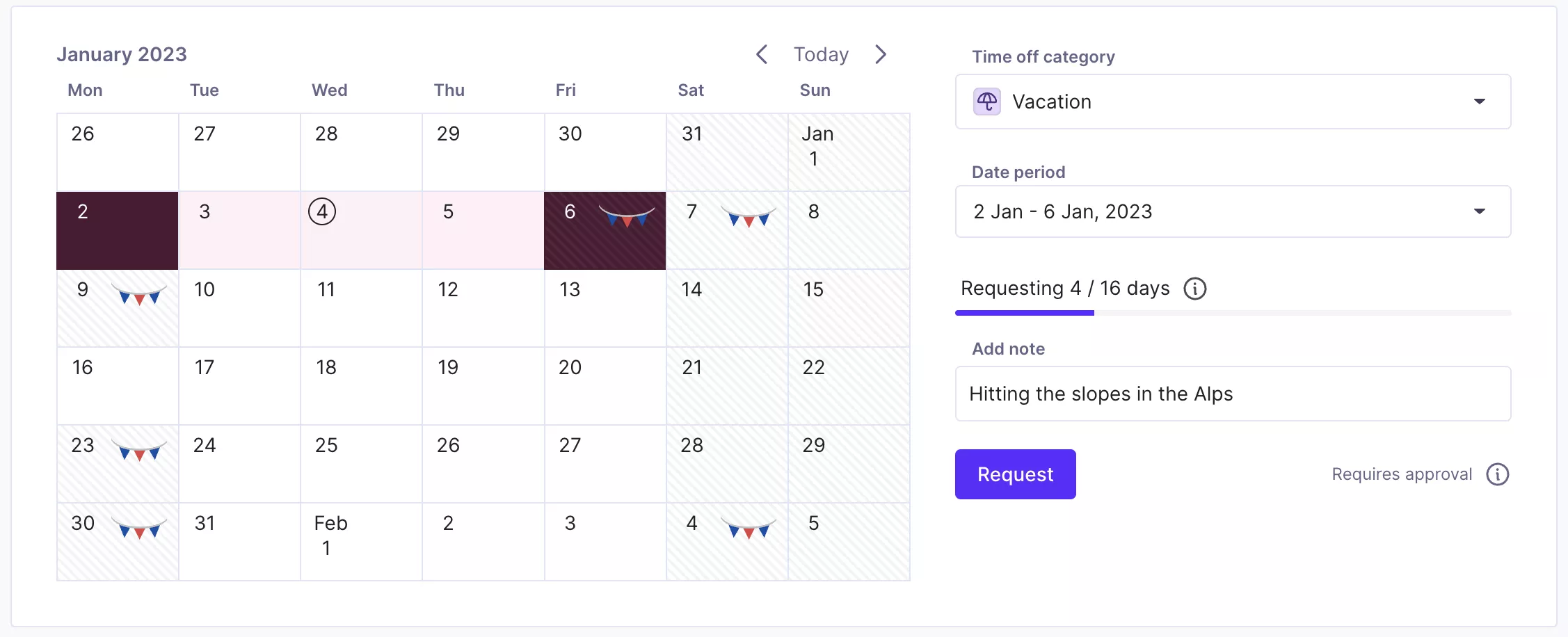Click the Vacation umbrella icon
Viewport: 1568px width, 637px height.
coord(986,102)
